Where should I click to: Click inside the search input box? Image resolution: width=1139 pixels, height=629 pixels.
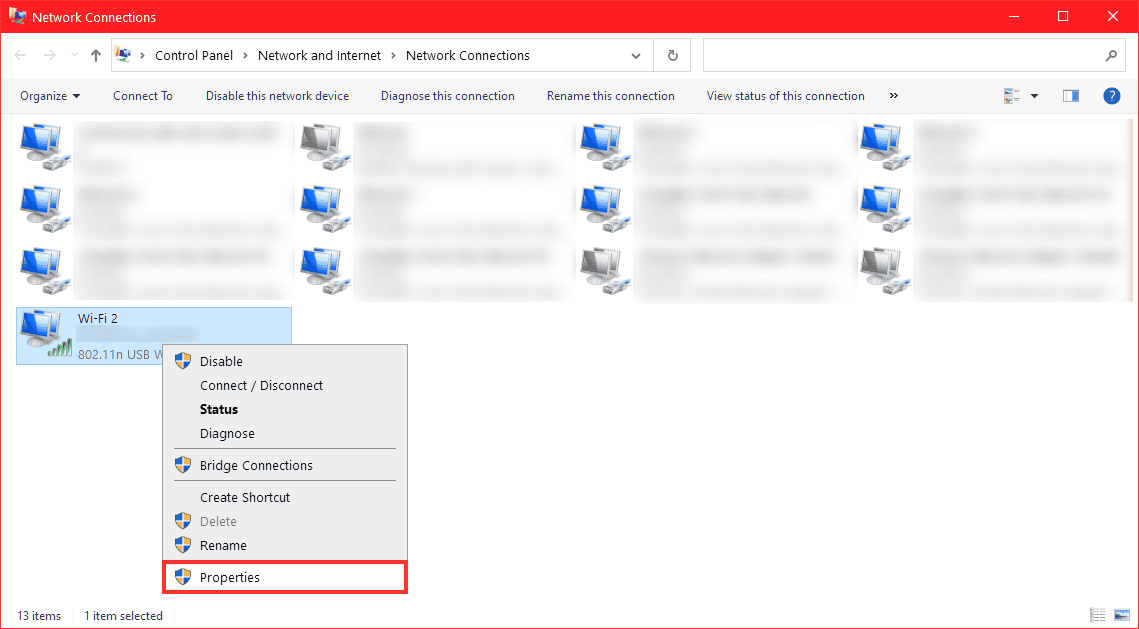(x=900, y=56)
